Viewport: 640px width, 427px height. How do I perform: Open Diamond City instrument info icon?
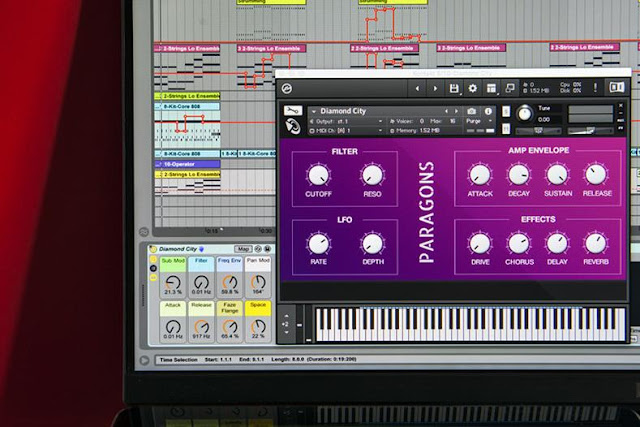click(488, 111)
